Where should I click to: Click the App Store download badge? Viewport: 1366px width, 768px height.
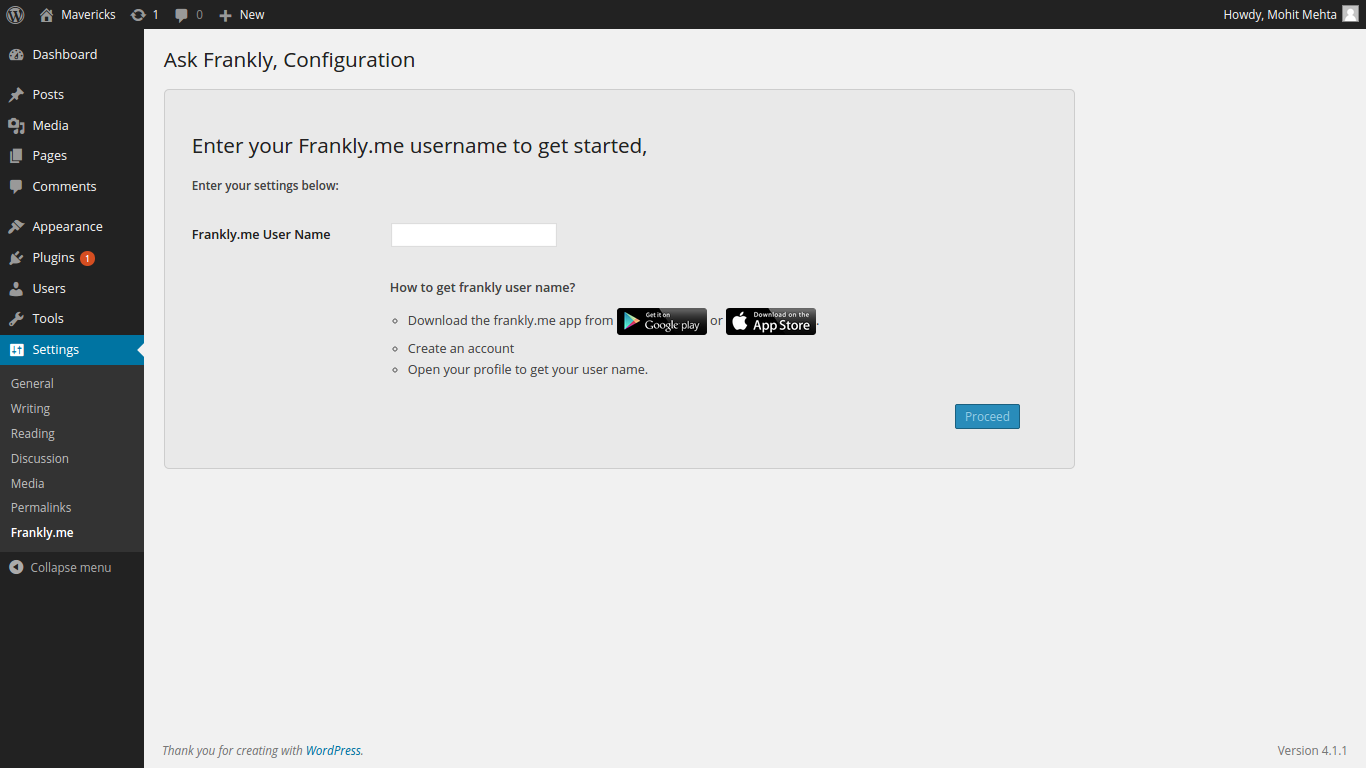coord(771,321)
